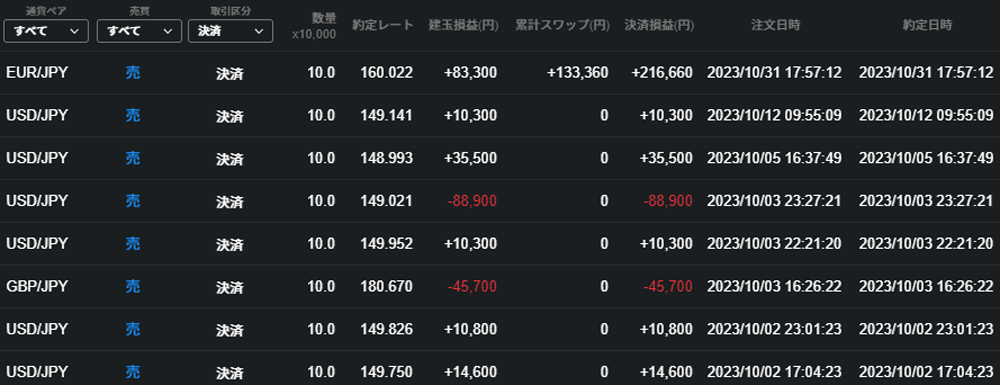Open the 通貨ペア dropdown filter
The height and width of the screenshot is (385, 1000).
[46, 31]
